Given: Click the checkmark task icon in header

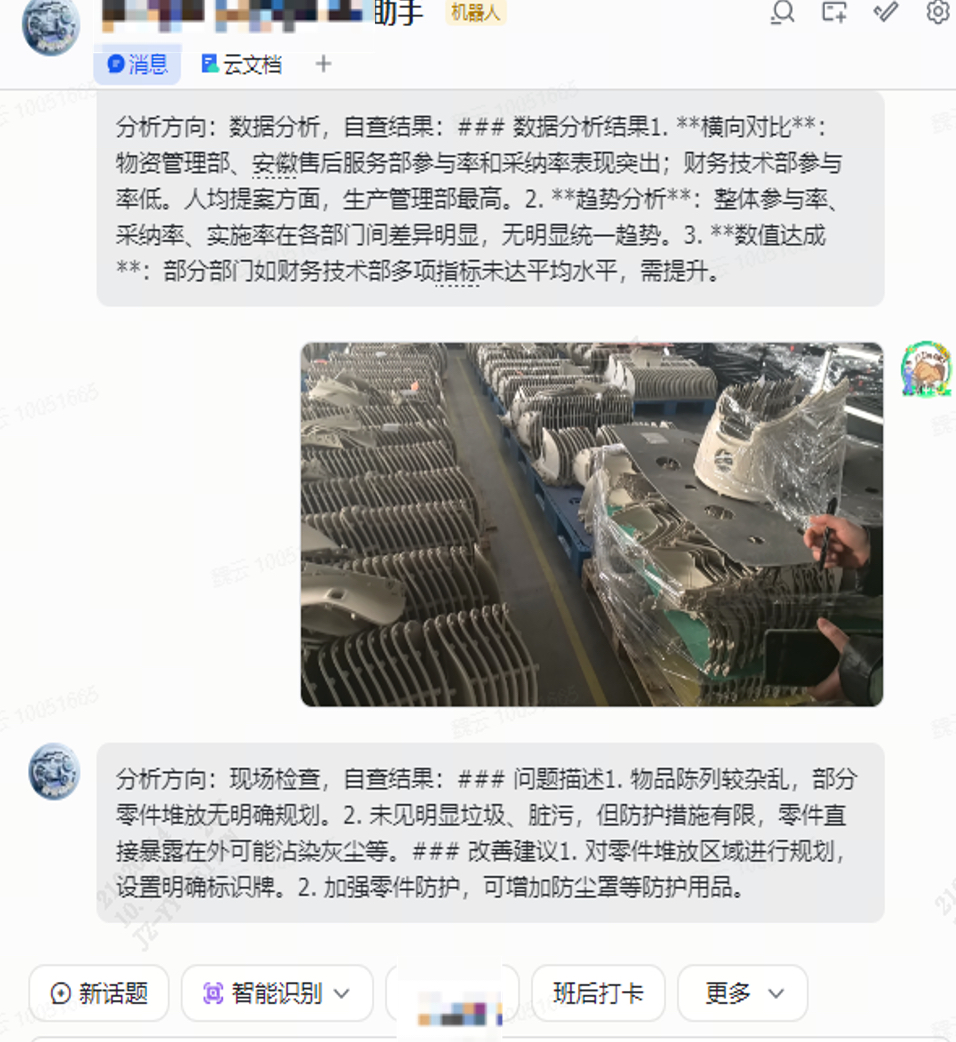Looking at the screenshot, I should (886, 11).
